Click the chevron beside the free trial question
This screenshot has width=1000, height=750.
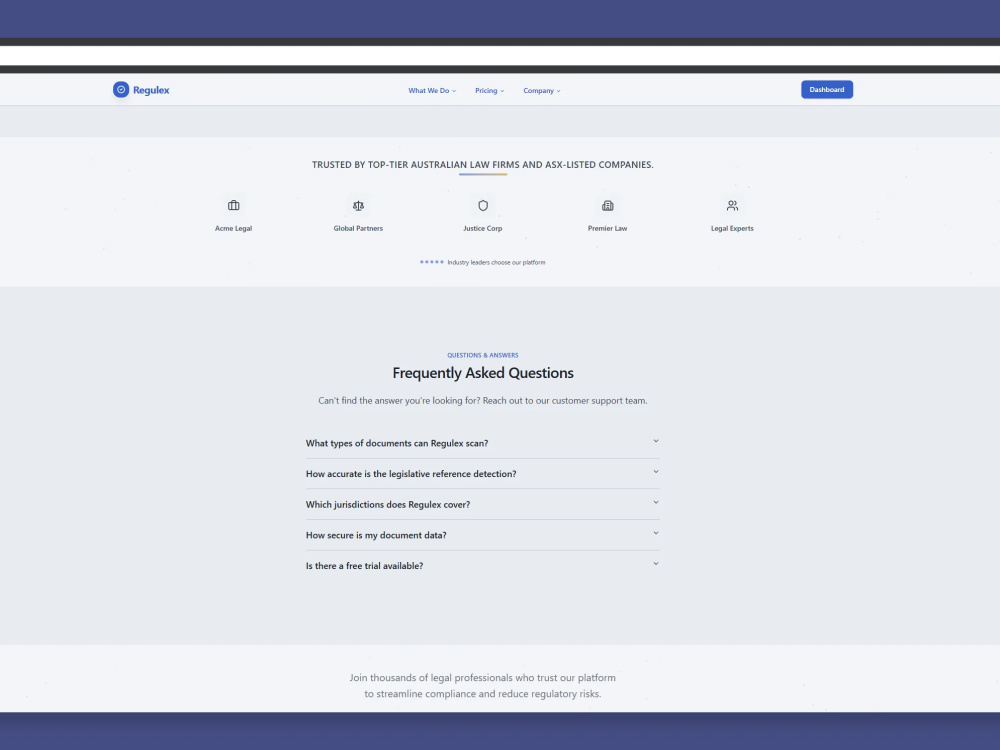point(656,564)
